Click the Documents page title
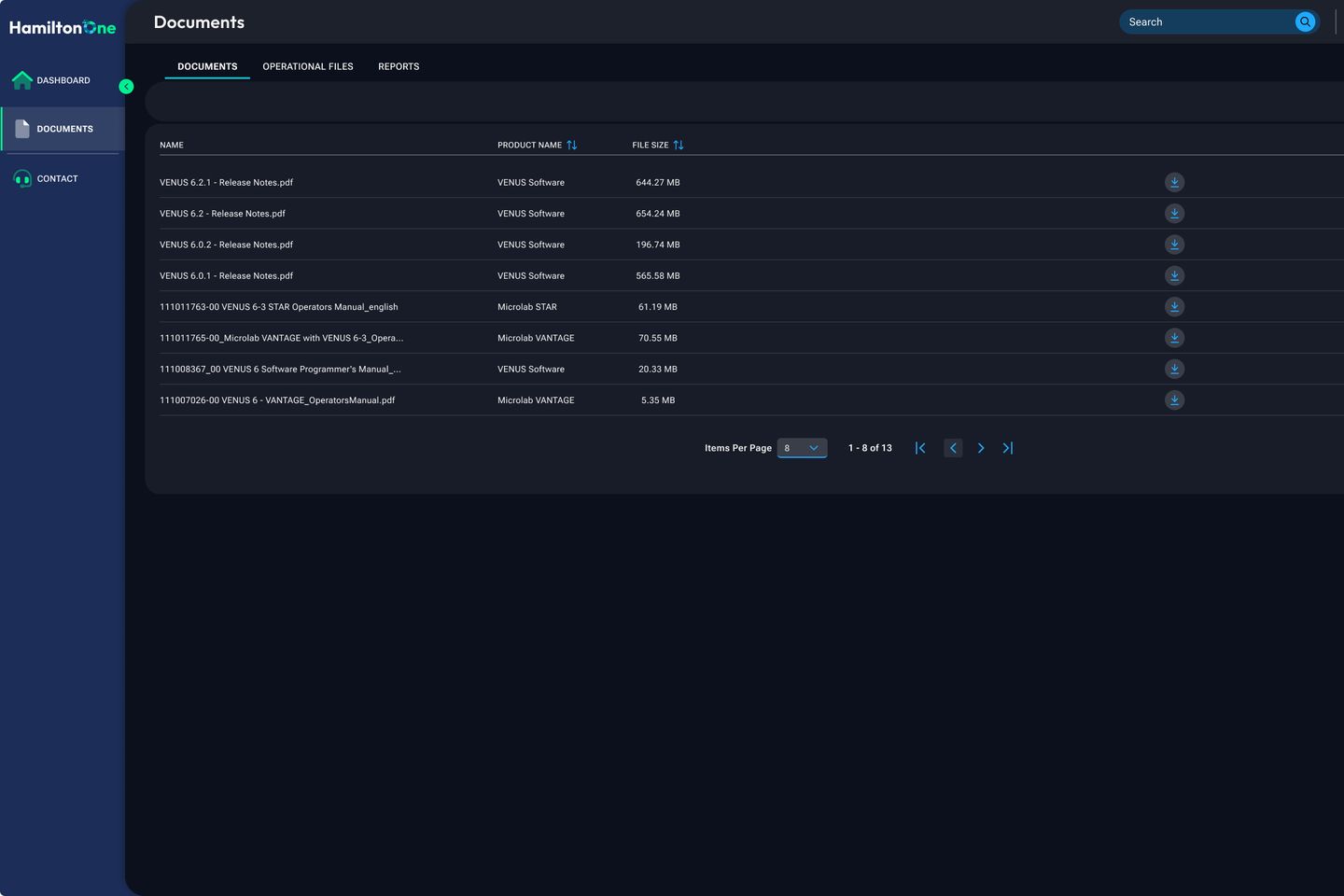The height and width of the screenshot is (896, 1344). click(199, 21)
